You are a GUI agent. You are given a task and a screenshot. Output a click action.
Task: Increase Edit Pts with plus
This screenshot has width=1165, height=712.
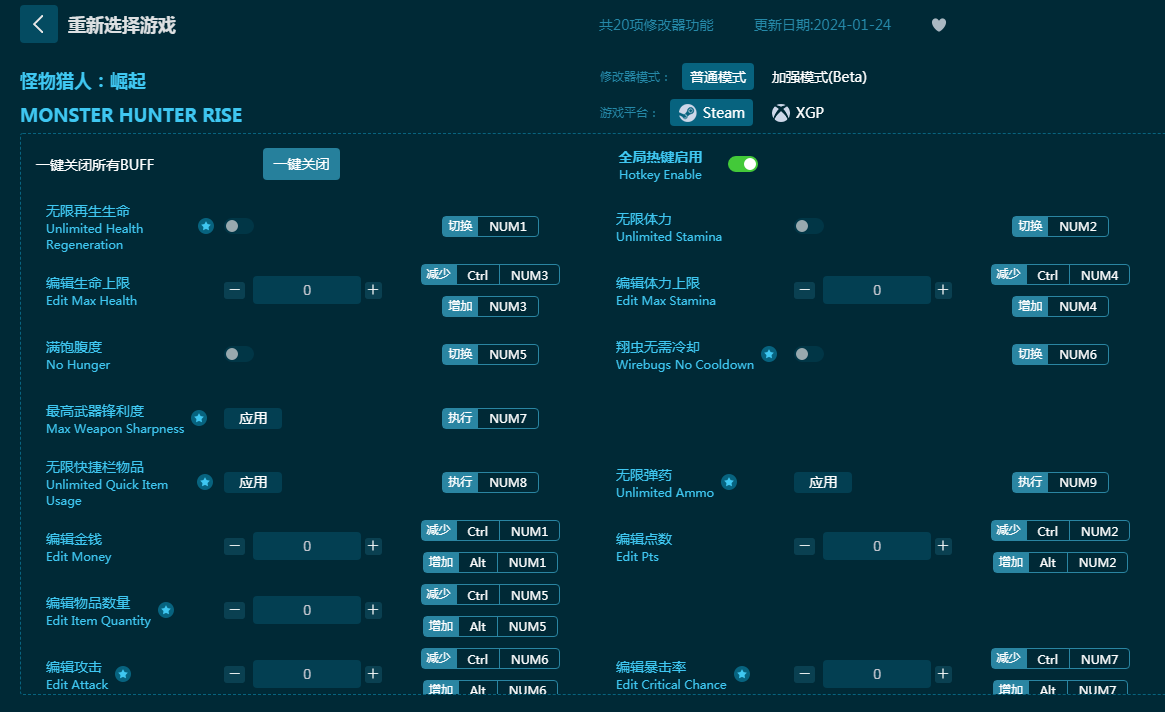coord(943,546)
